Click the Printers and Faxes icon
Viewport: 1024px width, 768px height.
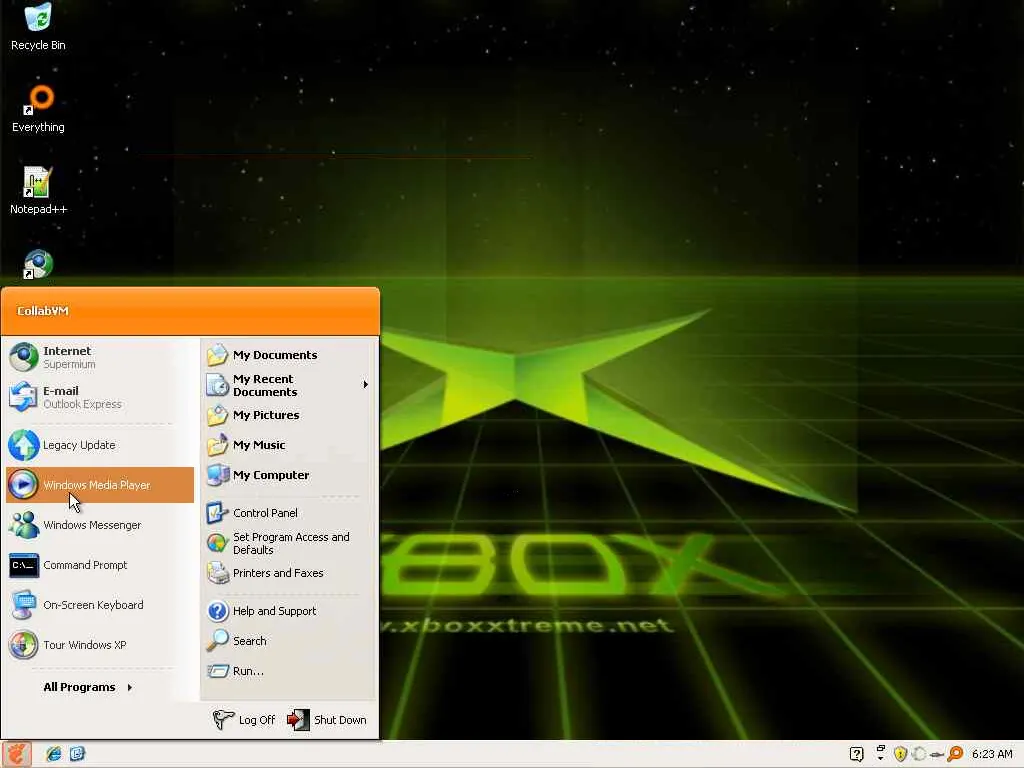coord(217,573)
